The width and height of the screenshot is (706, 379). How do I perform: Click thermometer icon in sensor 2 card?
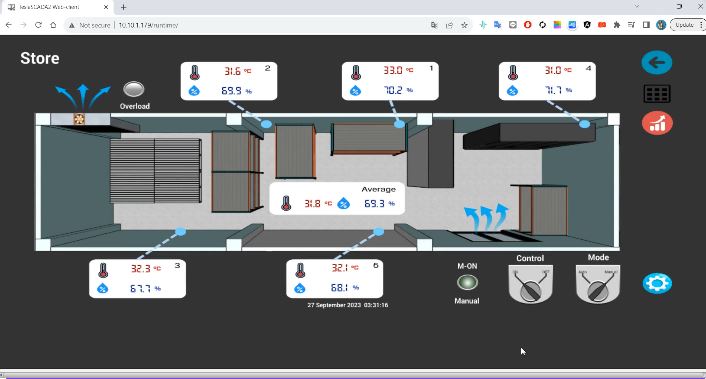(x=195, y=72)
